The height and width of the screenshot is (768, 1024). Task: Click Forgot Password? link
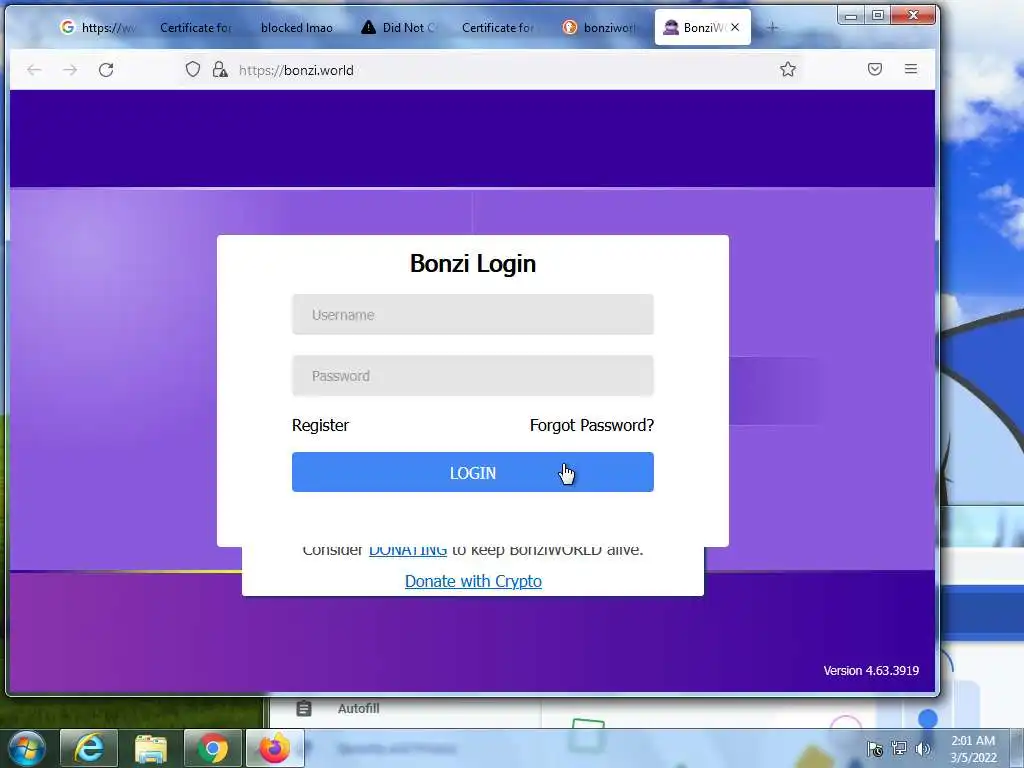592,425
